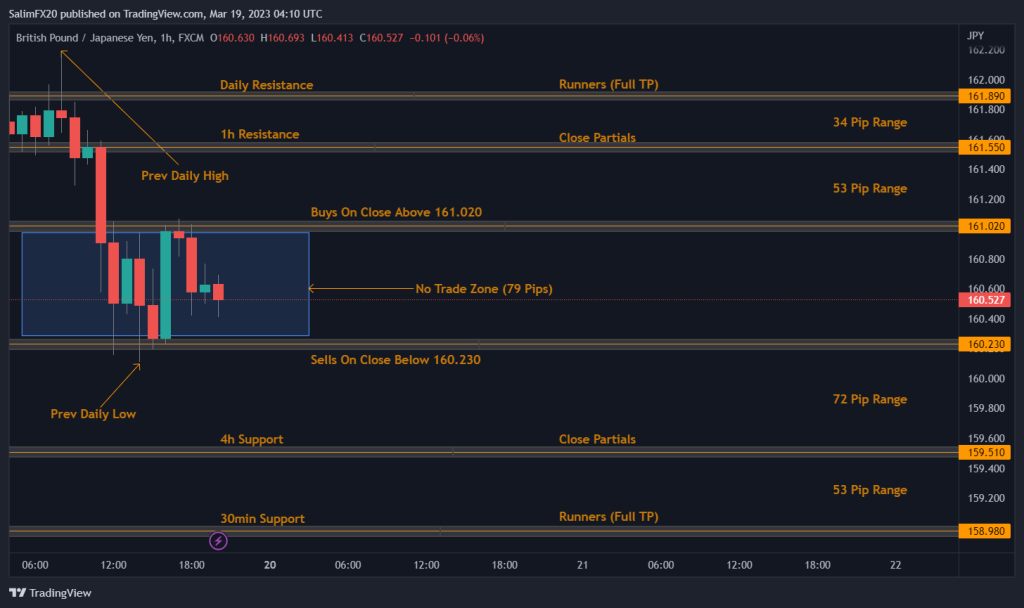Click the large green candle in the zone
Viewport: 1024px width, 608px height.
click(x=165, y=285)
